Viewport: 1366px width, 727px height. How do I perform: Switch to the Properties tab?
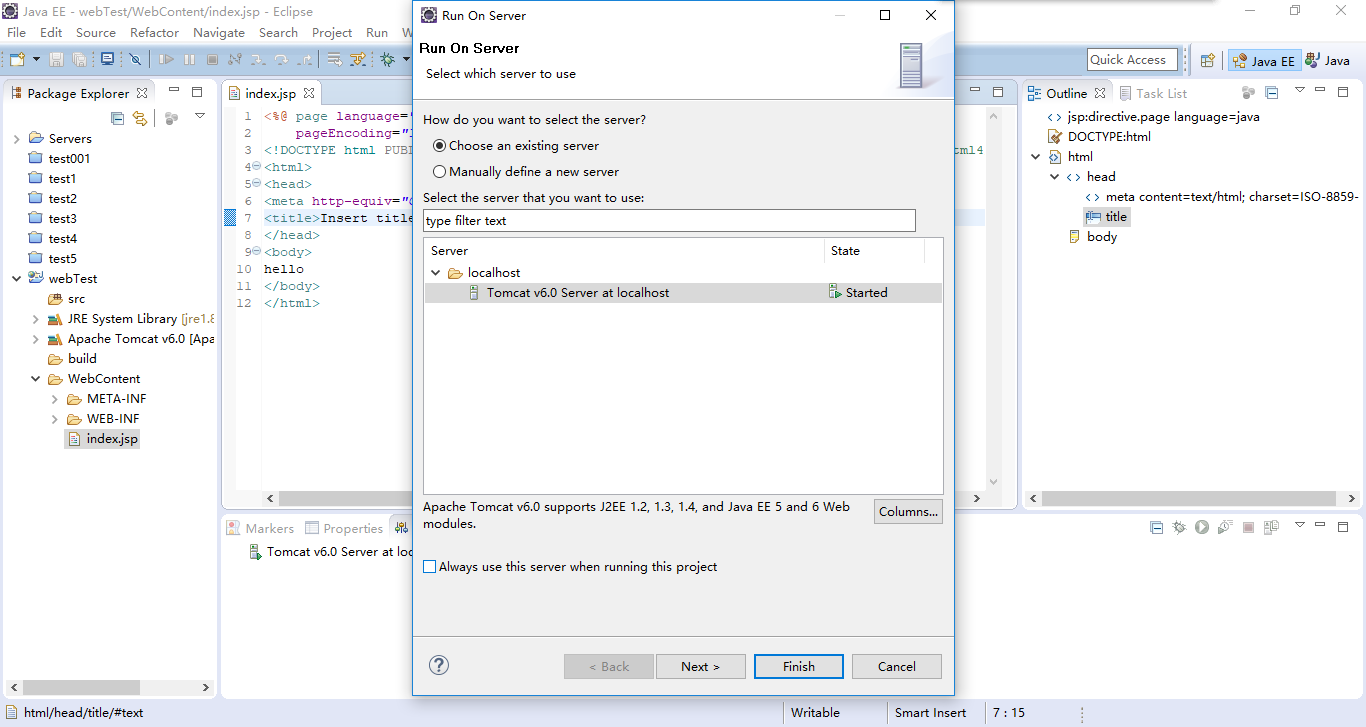point(344,528)
